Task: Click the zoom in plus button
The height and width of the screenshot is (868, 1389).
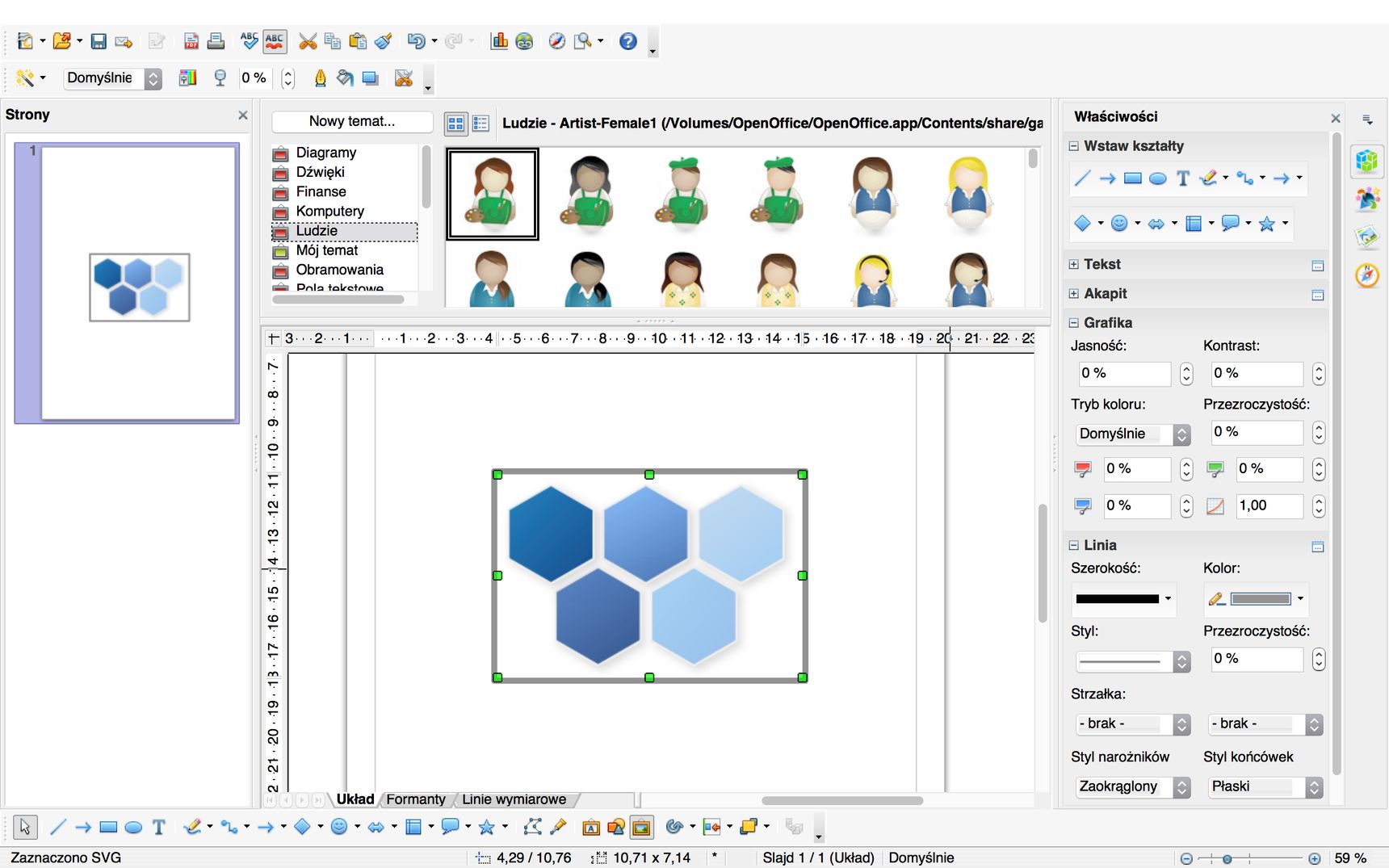Action: coord(1315,859)
